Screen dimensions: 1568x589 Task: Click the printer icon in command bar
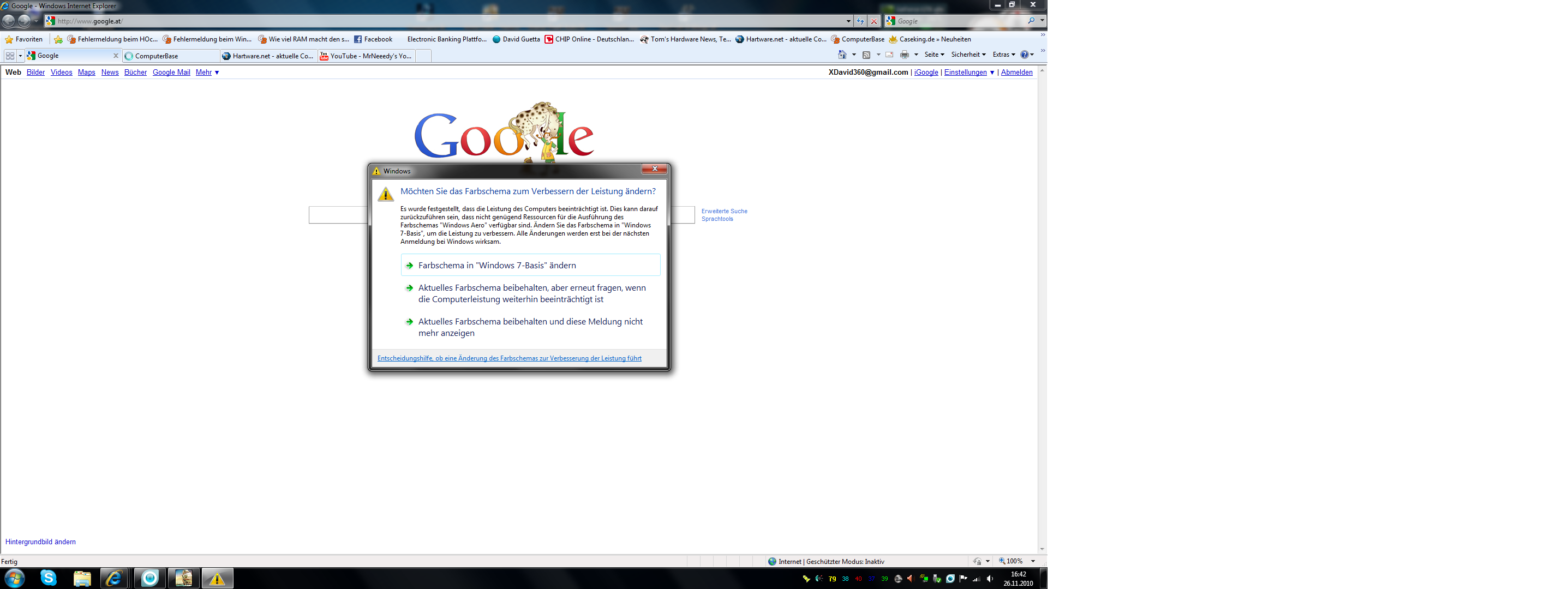904,55
